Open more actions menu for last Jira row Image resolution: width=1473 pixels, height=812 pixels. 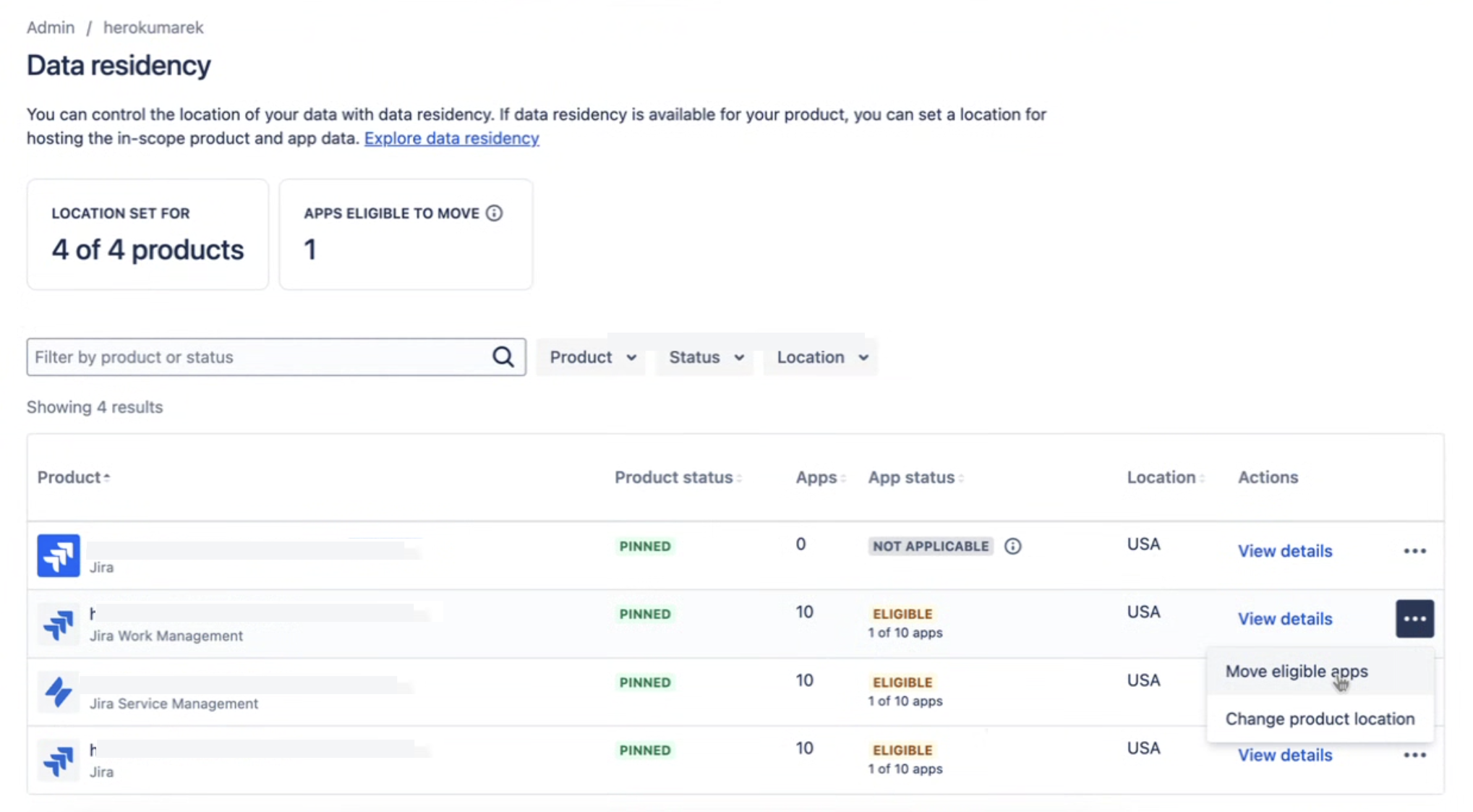[1414, 755]
